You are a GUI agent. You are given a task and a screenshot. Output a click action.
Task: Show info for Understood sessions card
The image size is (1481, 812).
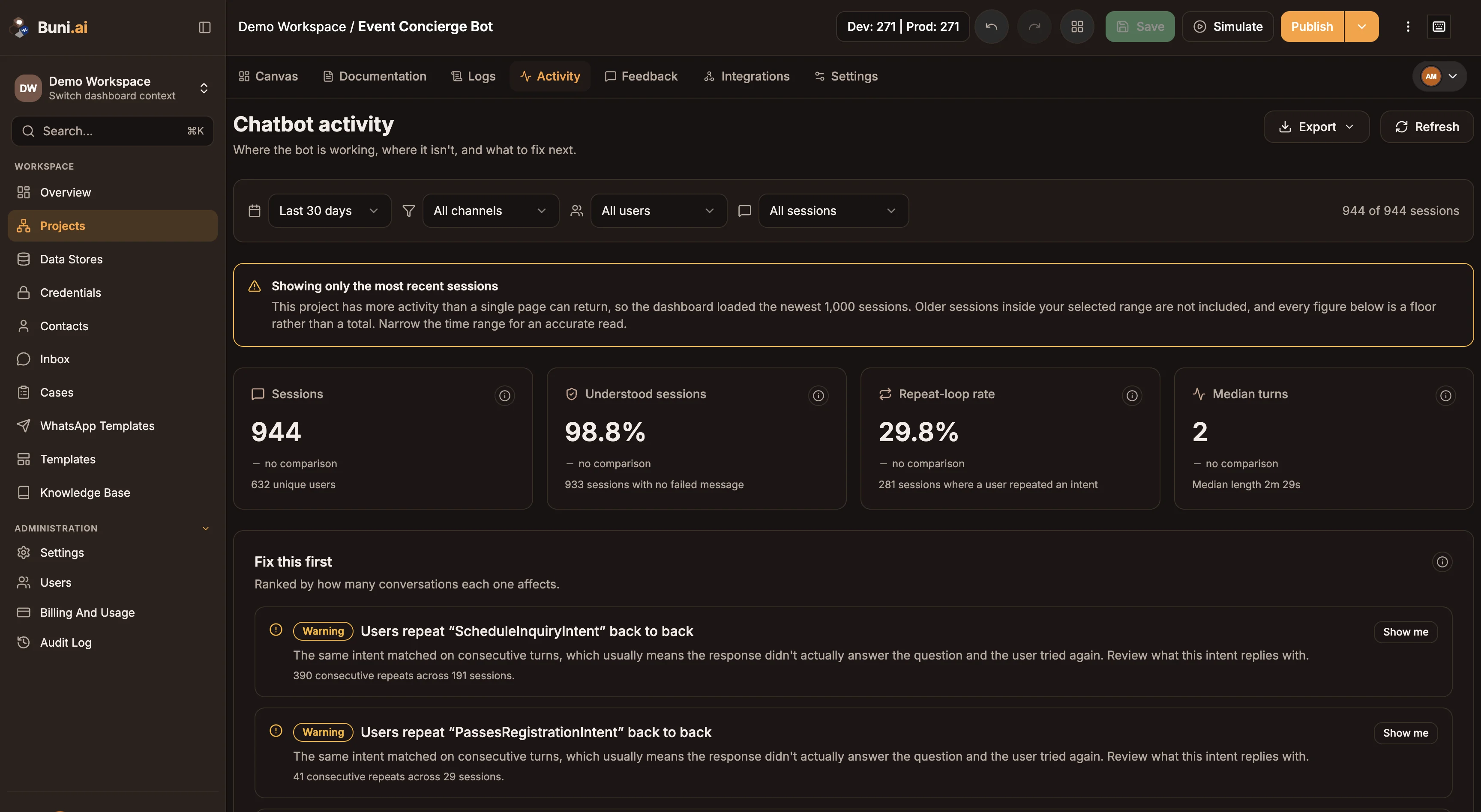[x=818, y=395]
